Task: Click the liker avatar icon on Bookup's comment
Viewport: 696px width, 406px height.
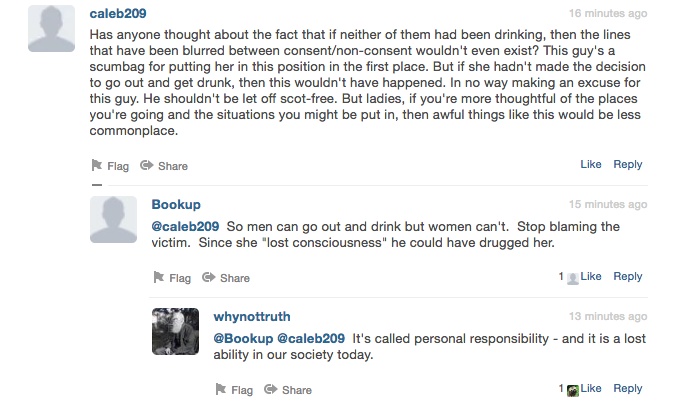Action: tap(573, 278)
